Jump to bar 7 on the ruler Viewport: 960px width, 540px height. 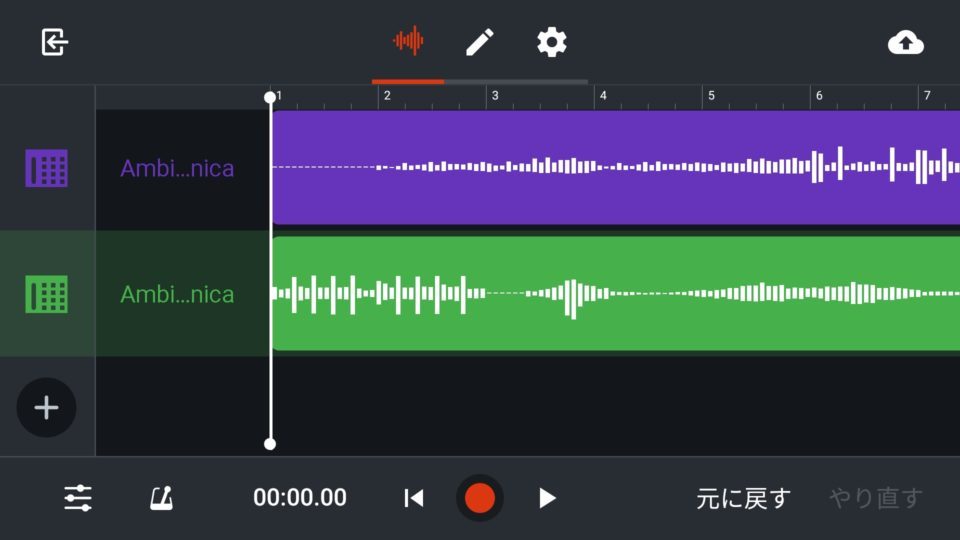coord(927,96)
